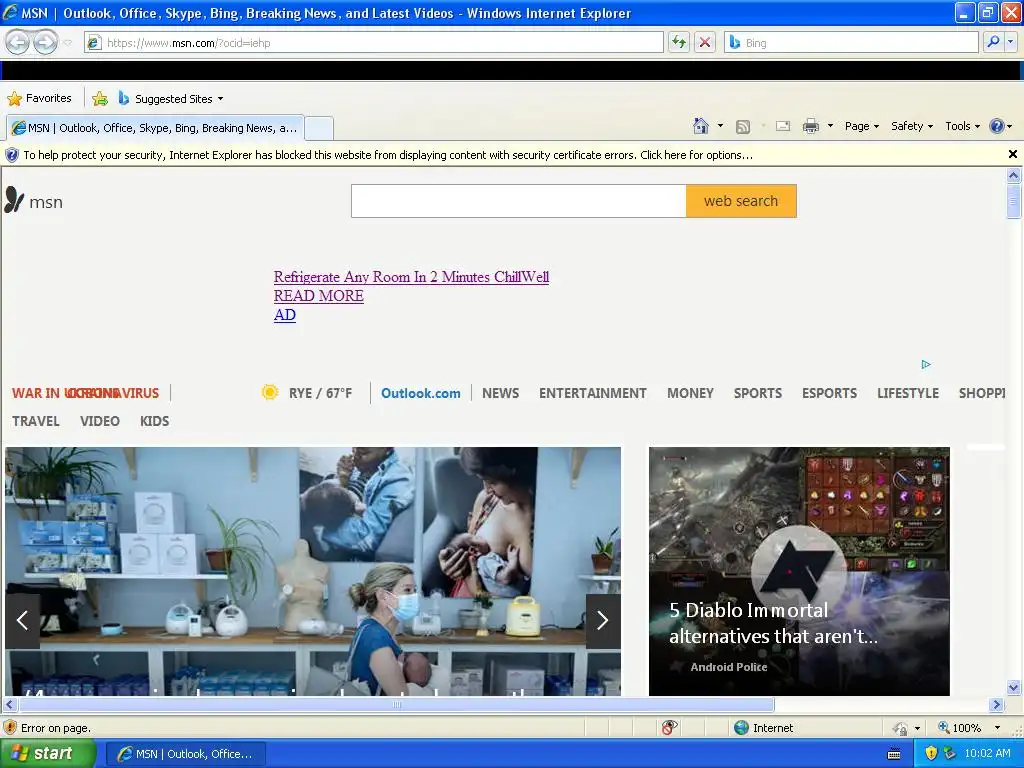The image size is (1024, 768).
Task: View RYE / 67°F weather
Action: tap(321, 393)
